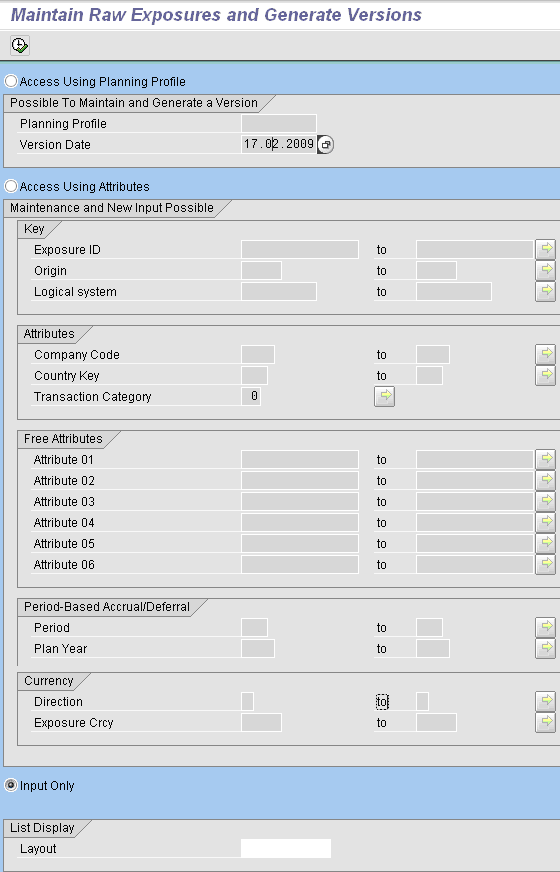The width and height of the screenshot is (560, 872).
Task: Open multiple selection for Exposure Crcy
Action: tap(546, 722)
